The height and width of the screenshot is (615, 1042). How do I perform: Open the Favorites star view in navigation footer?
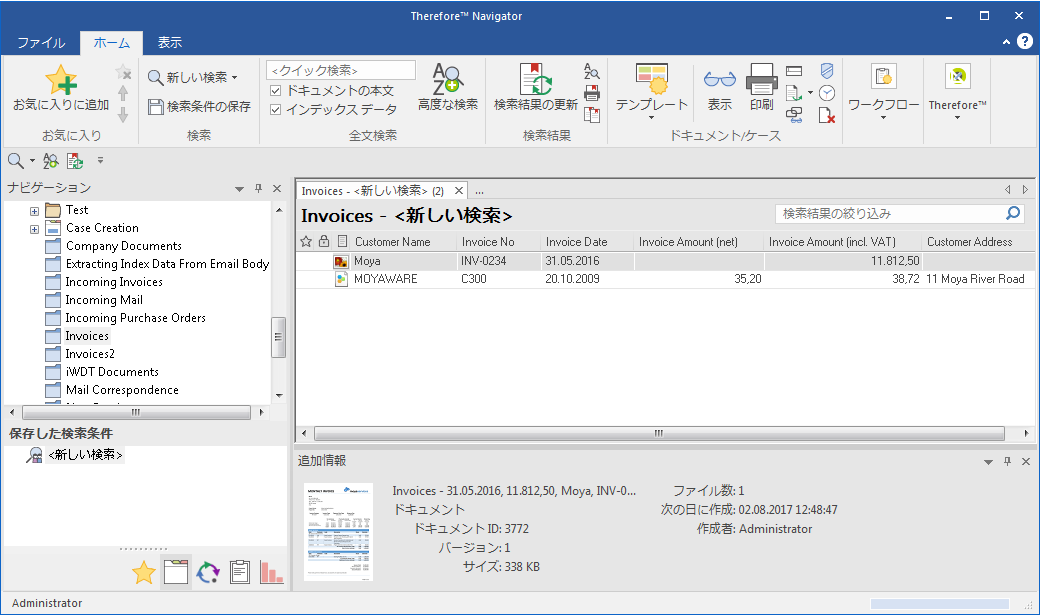pos(144,572)
